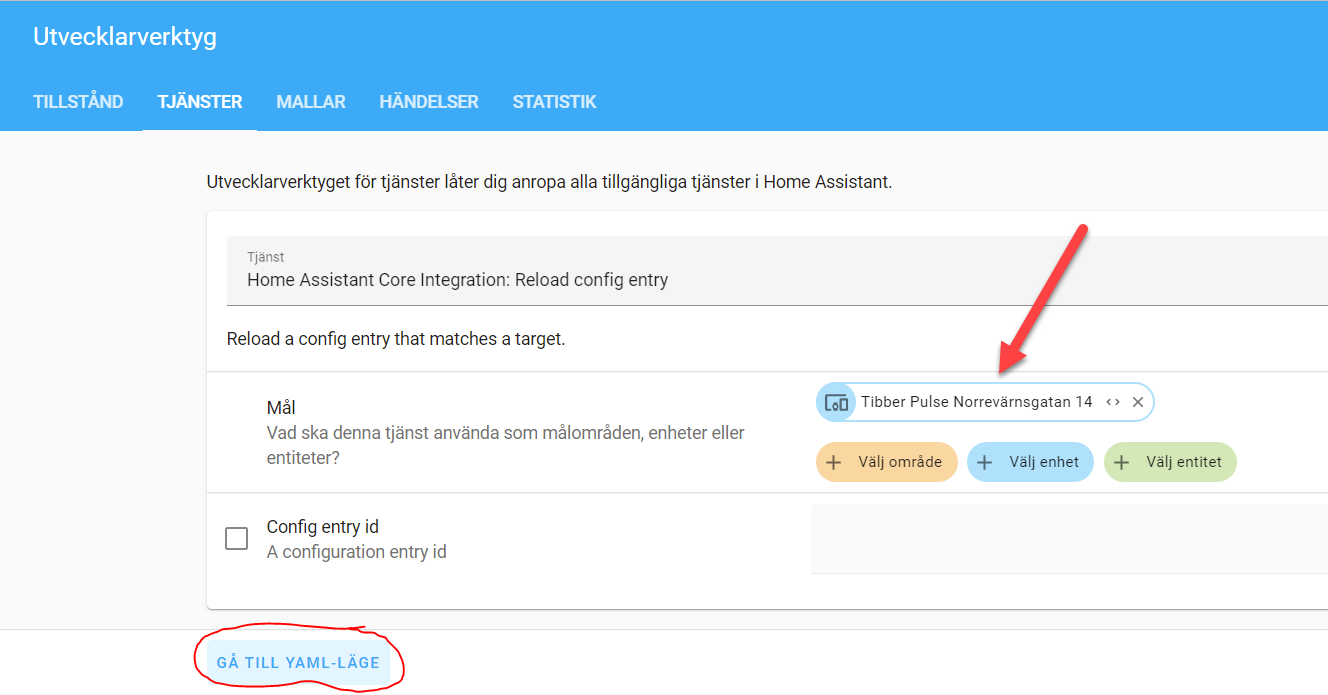The width and height of the screenshot is (1328, 695).
Task: Select the TJÄNSTER tab
Action: tap(200, 102)
